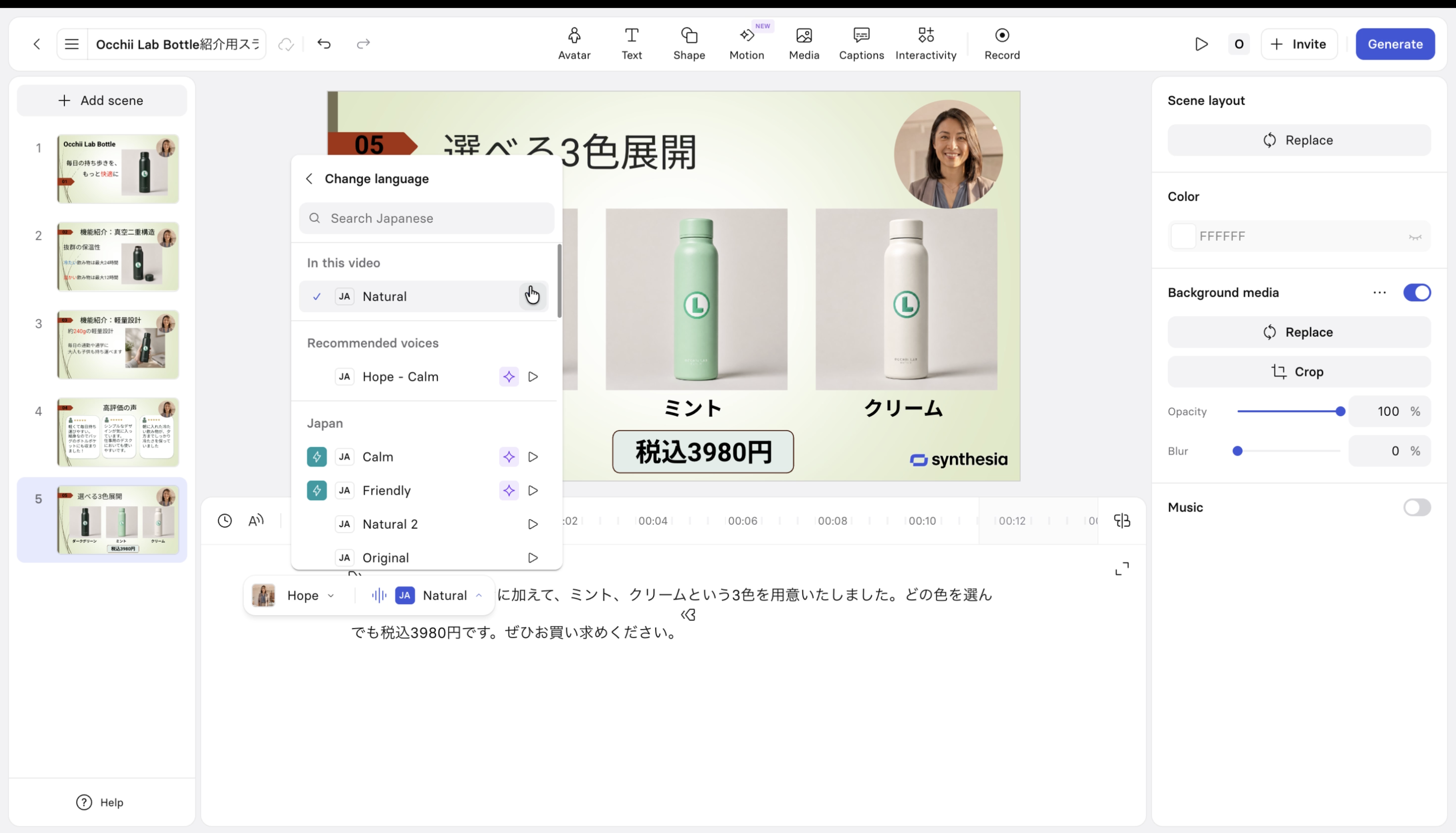The height and width of the screenshot is (833, 1456).
Task: Start Record from toolbar
Action: click(1002, 44)
